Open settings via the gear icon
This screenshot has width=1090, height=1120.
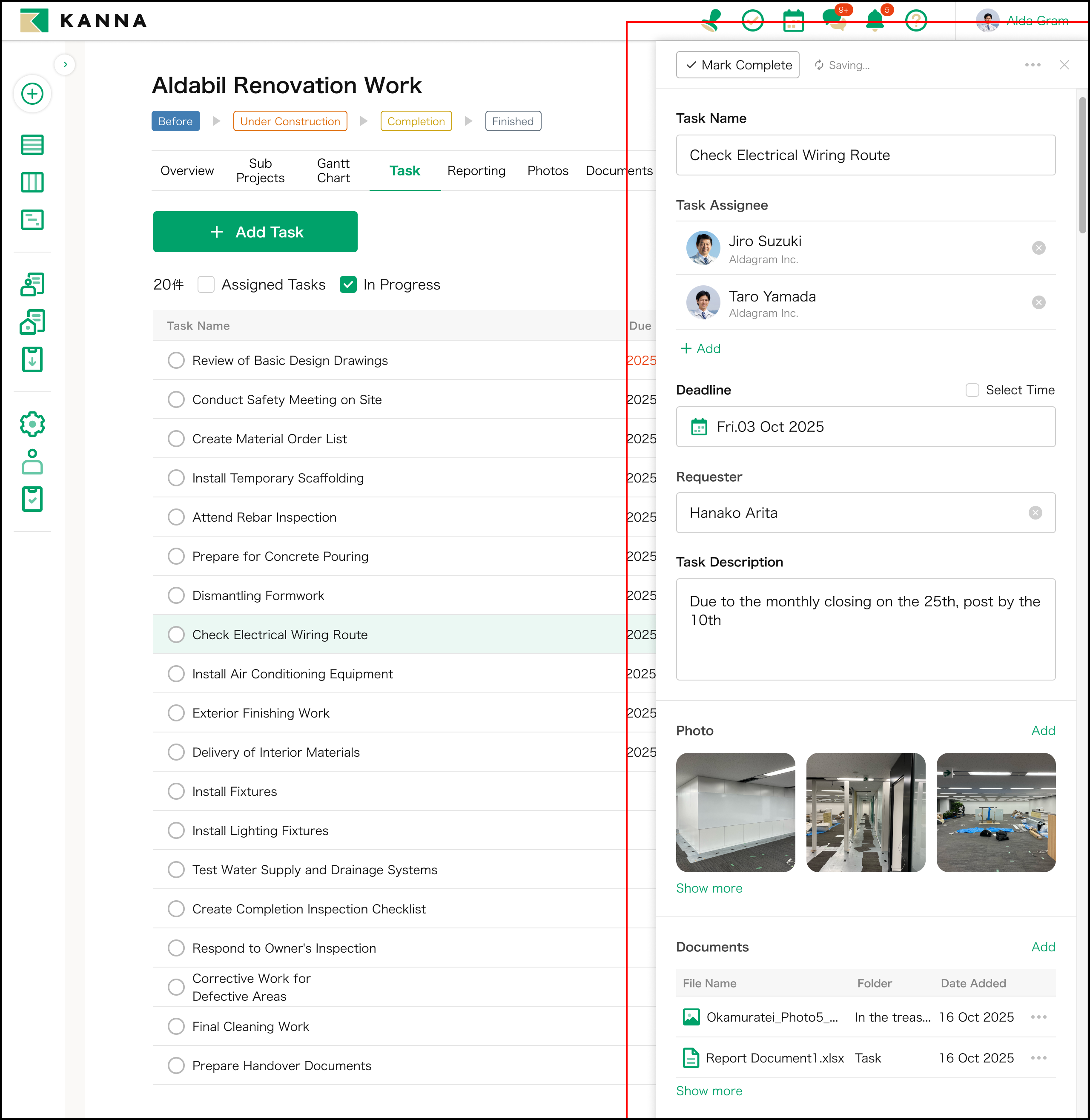coord(33,424)
